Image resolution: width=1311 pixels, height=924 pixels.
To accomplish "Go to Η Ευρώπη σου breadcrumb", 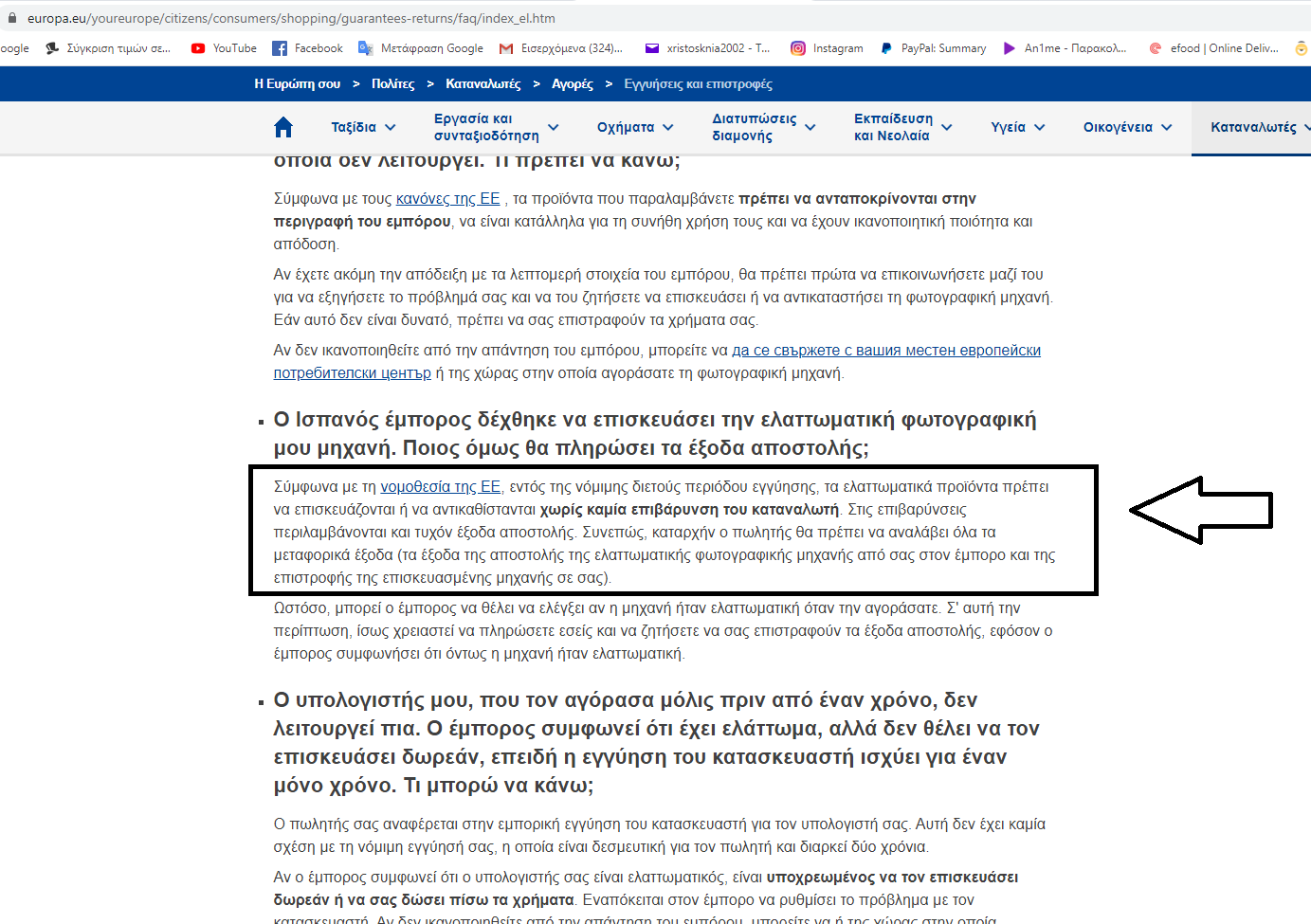I will tap(298, 84).
